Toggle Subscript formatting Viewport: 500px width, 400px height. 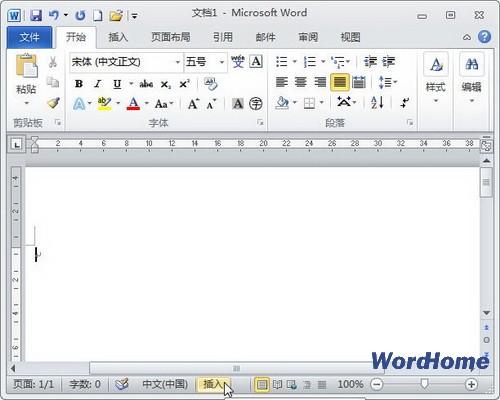166,84
